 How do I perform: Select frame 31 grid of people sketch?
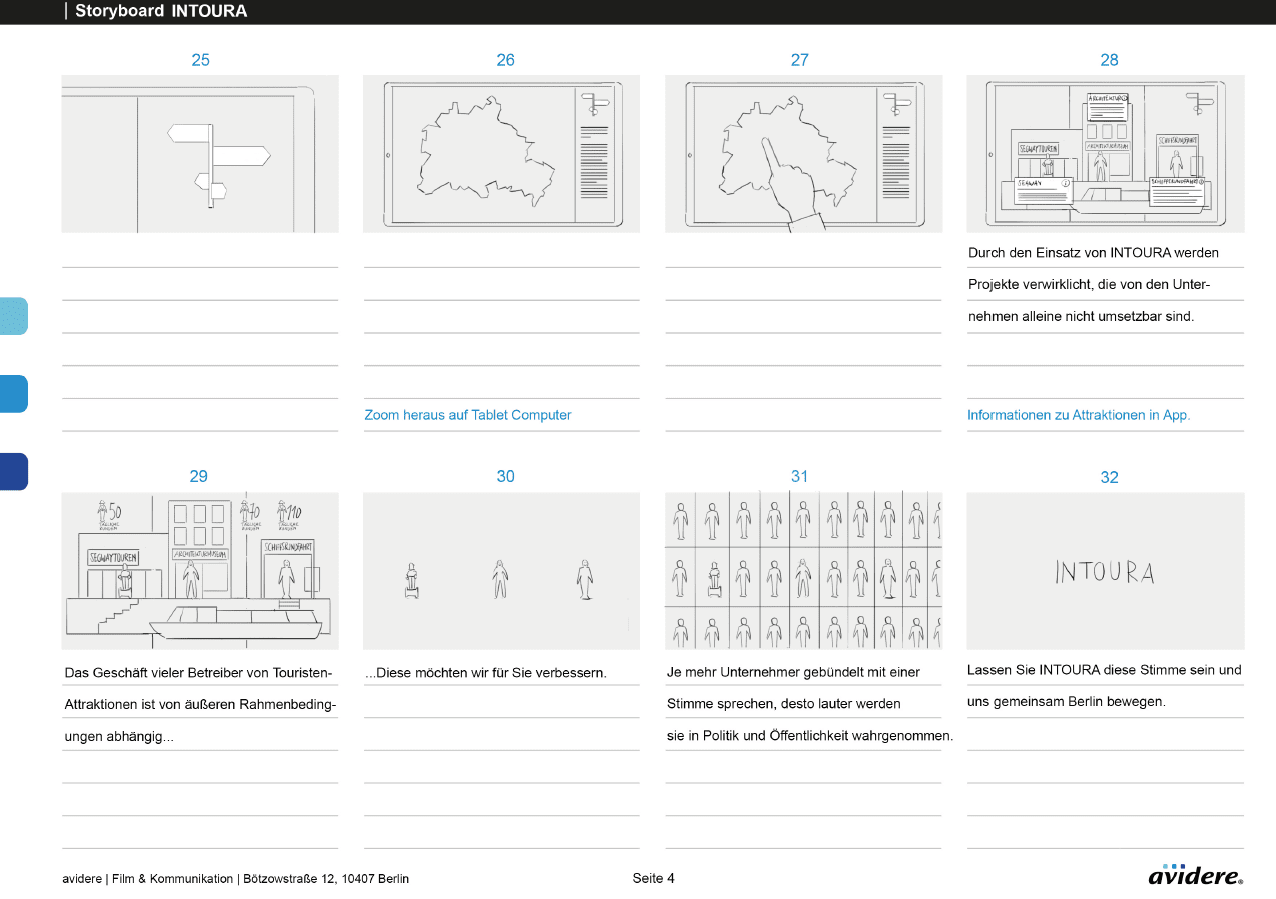click(803, 571)
